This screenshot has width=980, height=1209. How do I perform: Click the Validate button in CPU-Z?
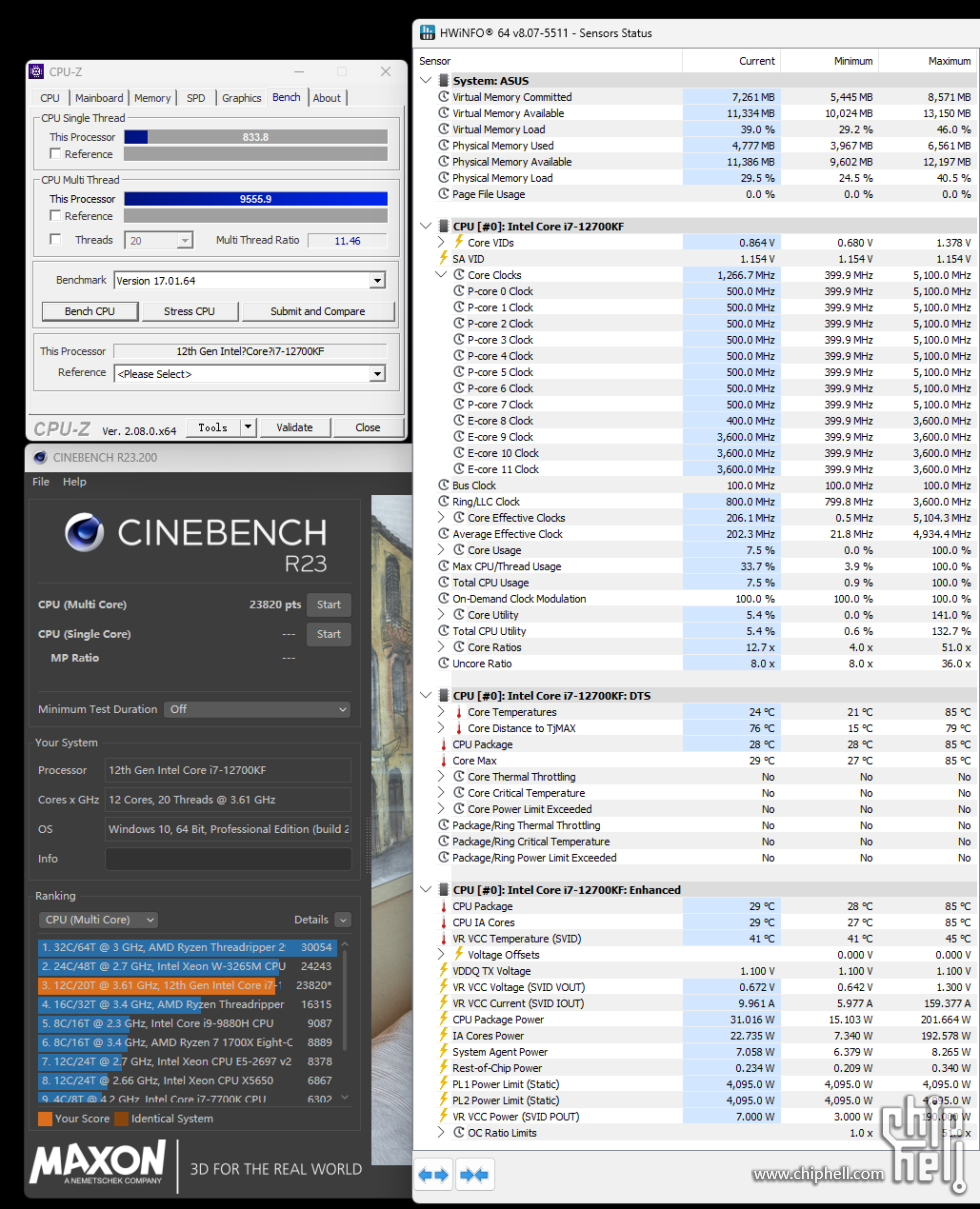[x=294, y=427]
